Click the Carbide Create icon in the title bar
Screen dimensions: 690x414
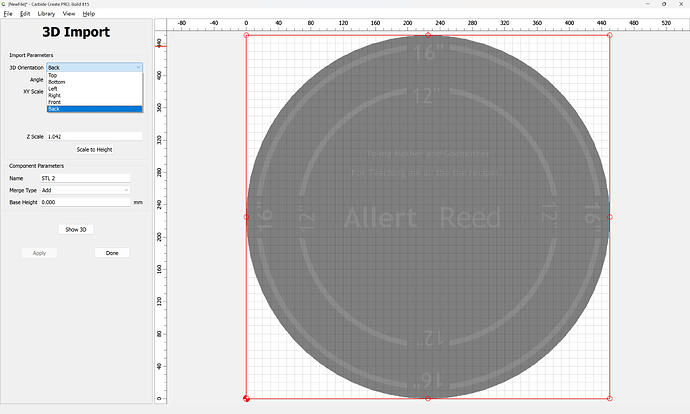point(4,4)
